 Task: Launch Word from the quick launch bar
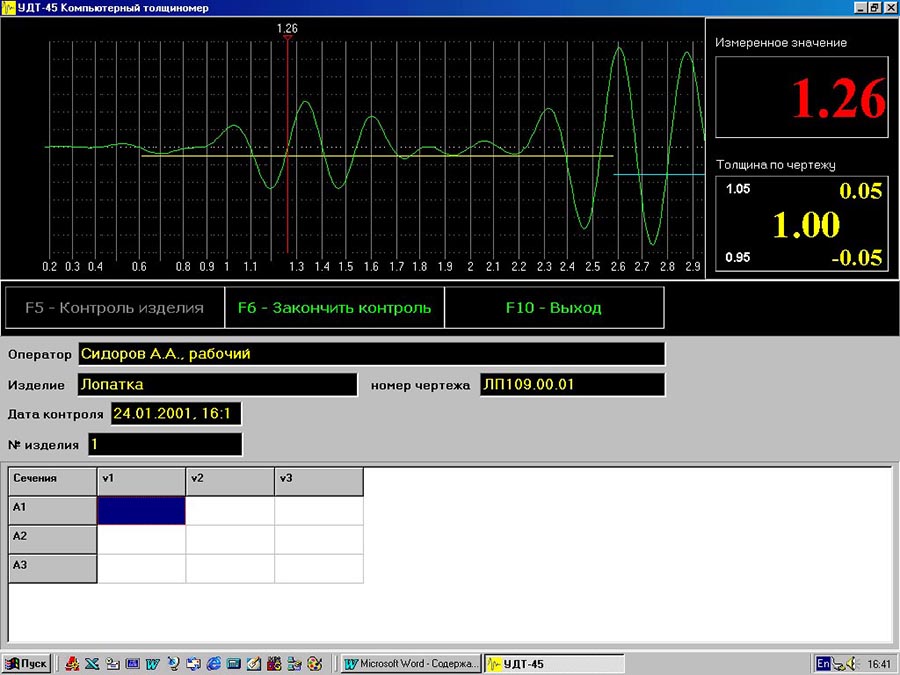coord(152,664)
